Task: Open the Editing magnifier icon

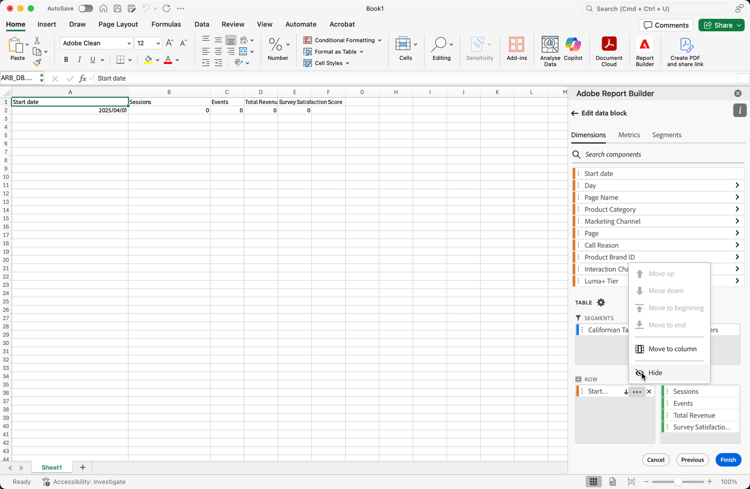Action: 439,44
